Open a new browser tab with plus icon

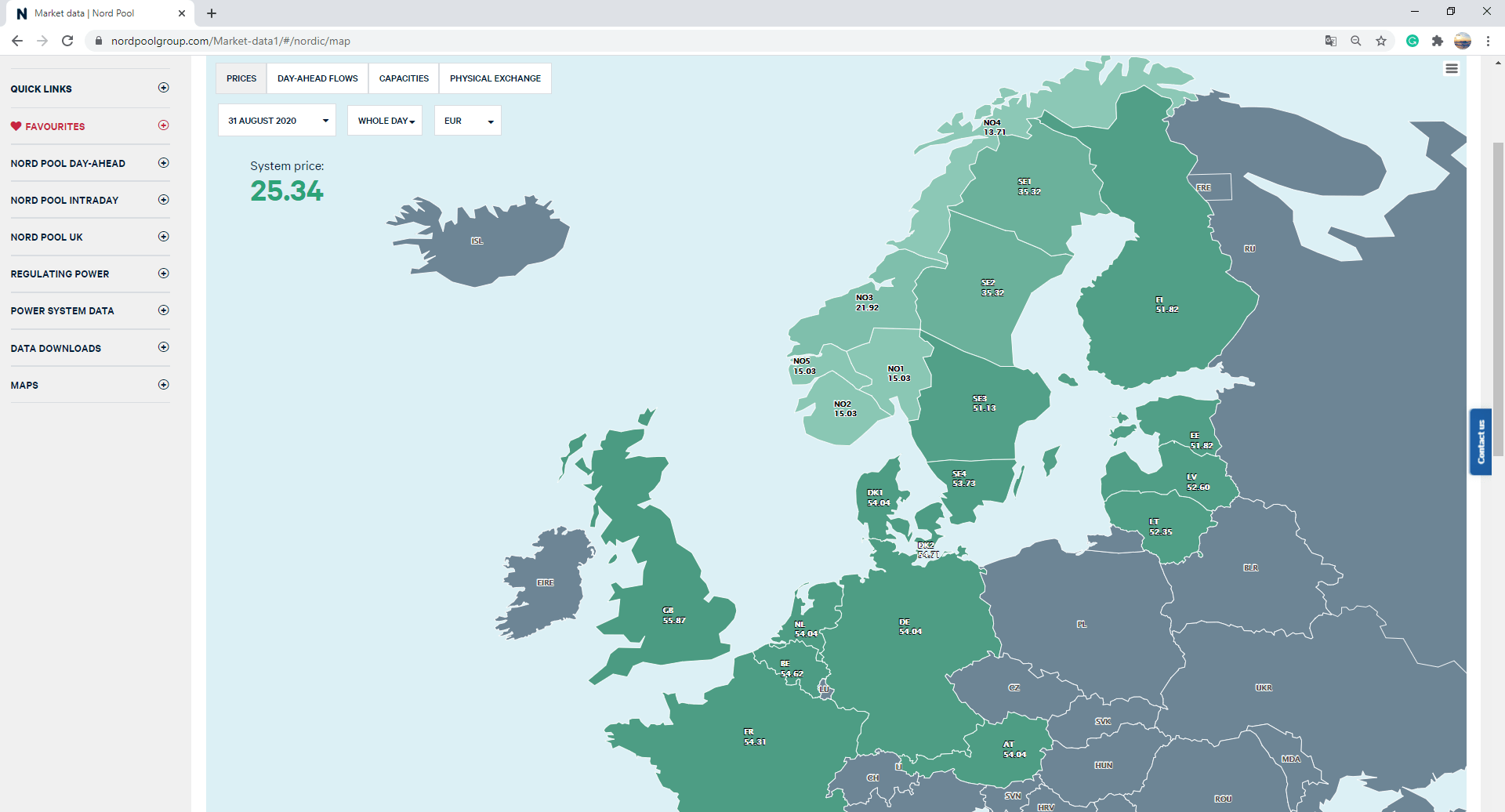[x=212, y=13]
